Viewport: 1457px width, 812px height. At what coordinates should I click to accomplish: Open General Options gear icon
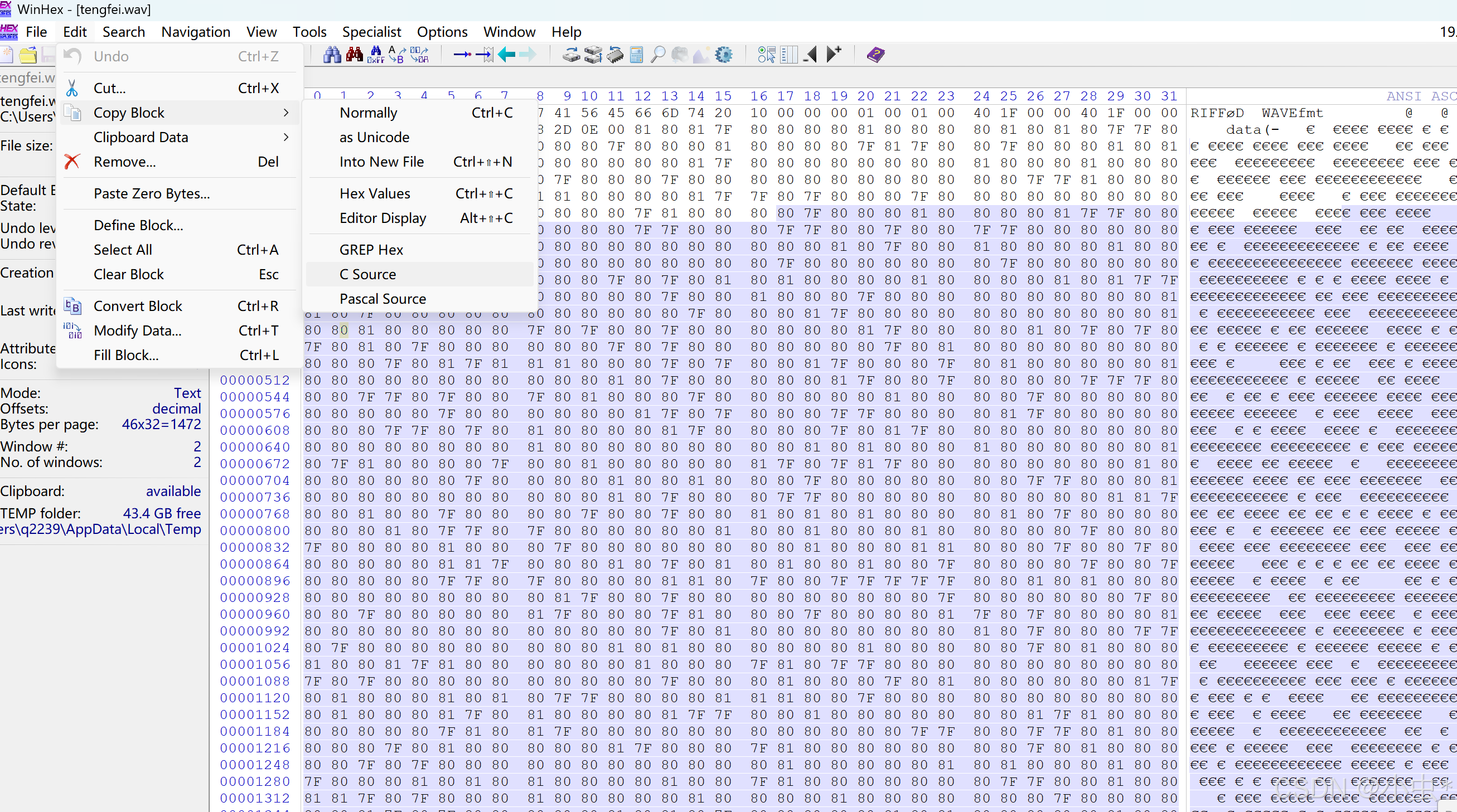coord(723,55)
